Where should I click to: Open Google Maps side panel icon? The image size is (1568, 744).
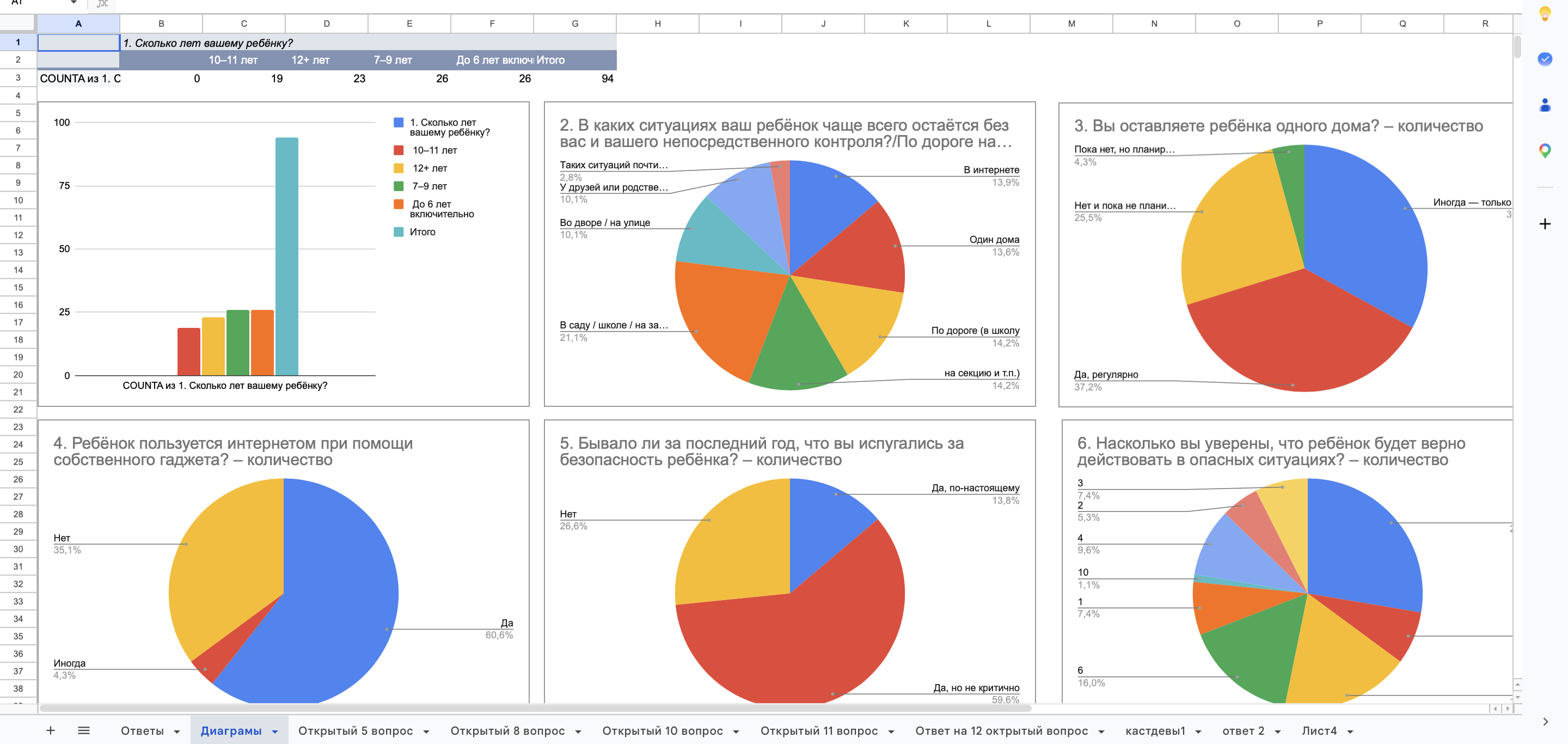pyautogui.click(x=1544, y=150)
